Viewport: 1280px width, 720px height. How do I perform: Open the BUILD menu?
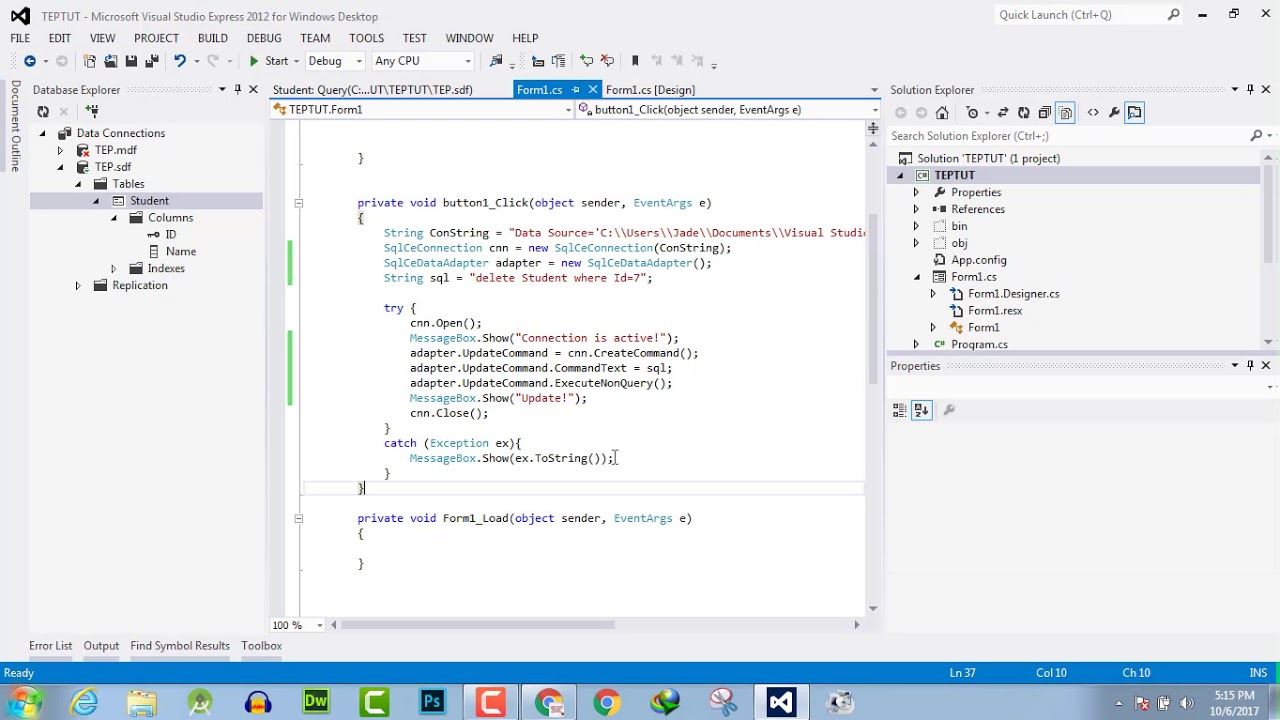coord(213,38)
